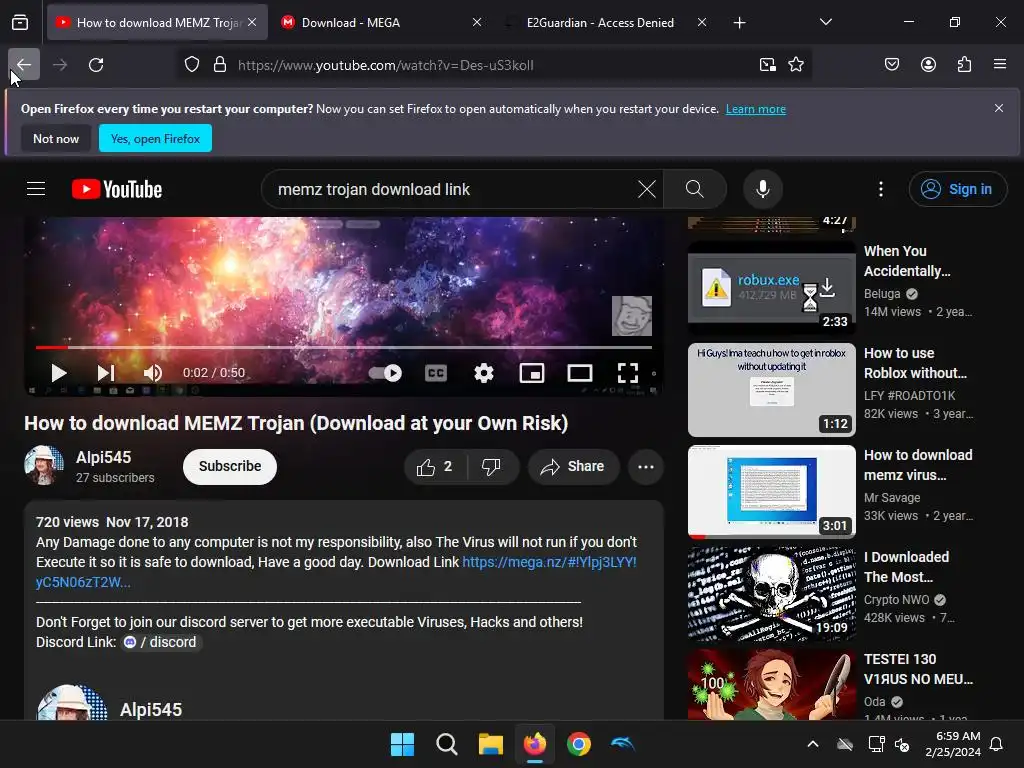Open Firefox application hamburger menu

[x=1000, y=65]
